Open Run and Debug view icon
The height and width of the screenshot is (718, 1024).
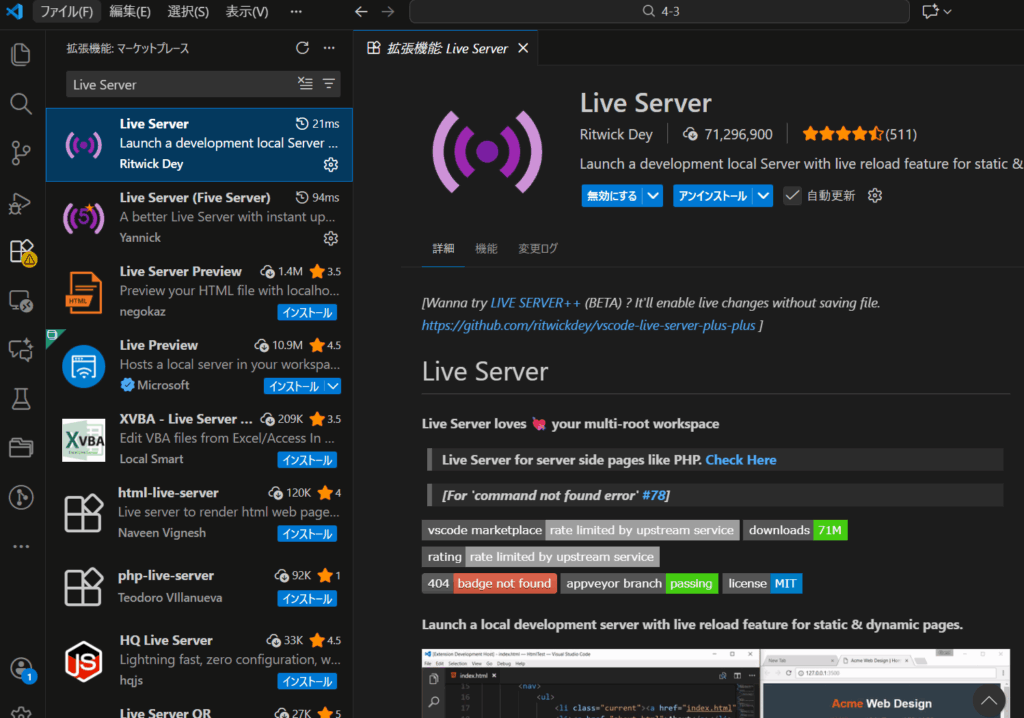coord(21,203)
